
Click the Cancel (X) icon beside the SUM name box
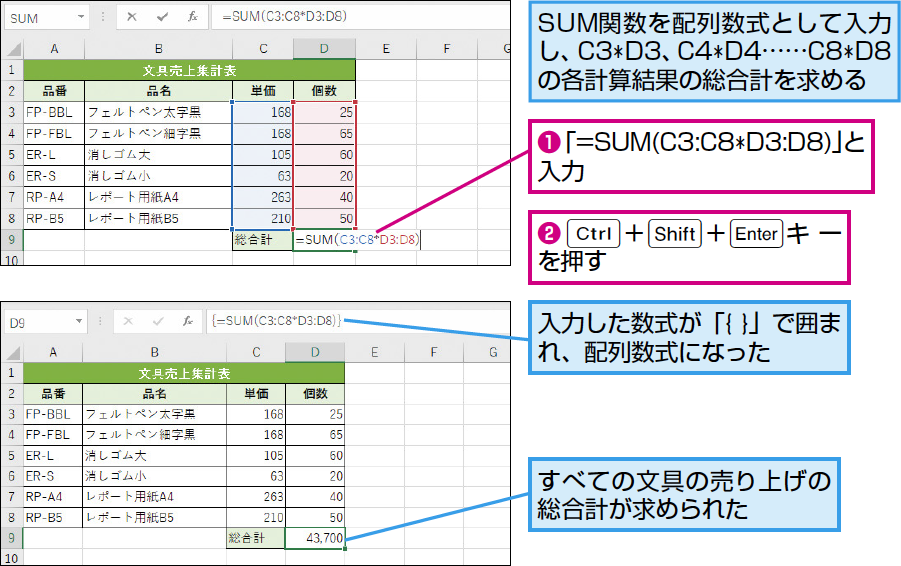(x=131, y=17)
